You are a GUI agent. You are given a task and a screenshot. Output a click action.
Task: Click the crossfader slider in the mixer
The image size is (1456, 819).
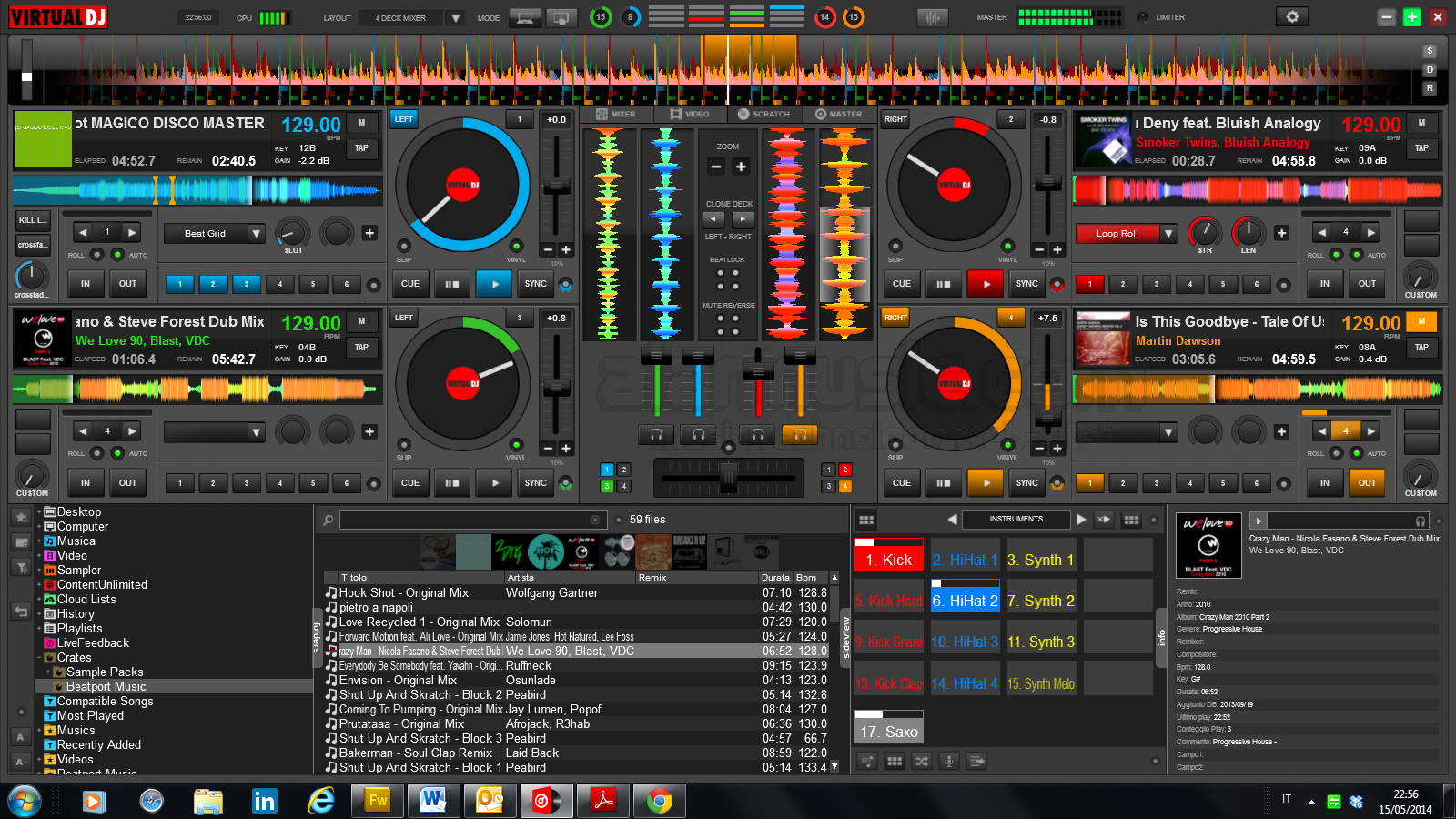(728, 478)
